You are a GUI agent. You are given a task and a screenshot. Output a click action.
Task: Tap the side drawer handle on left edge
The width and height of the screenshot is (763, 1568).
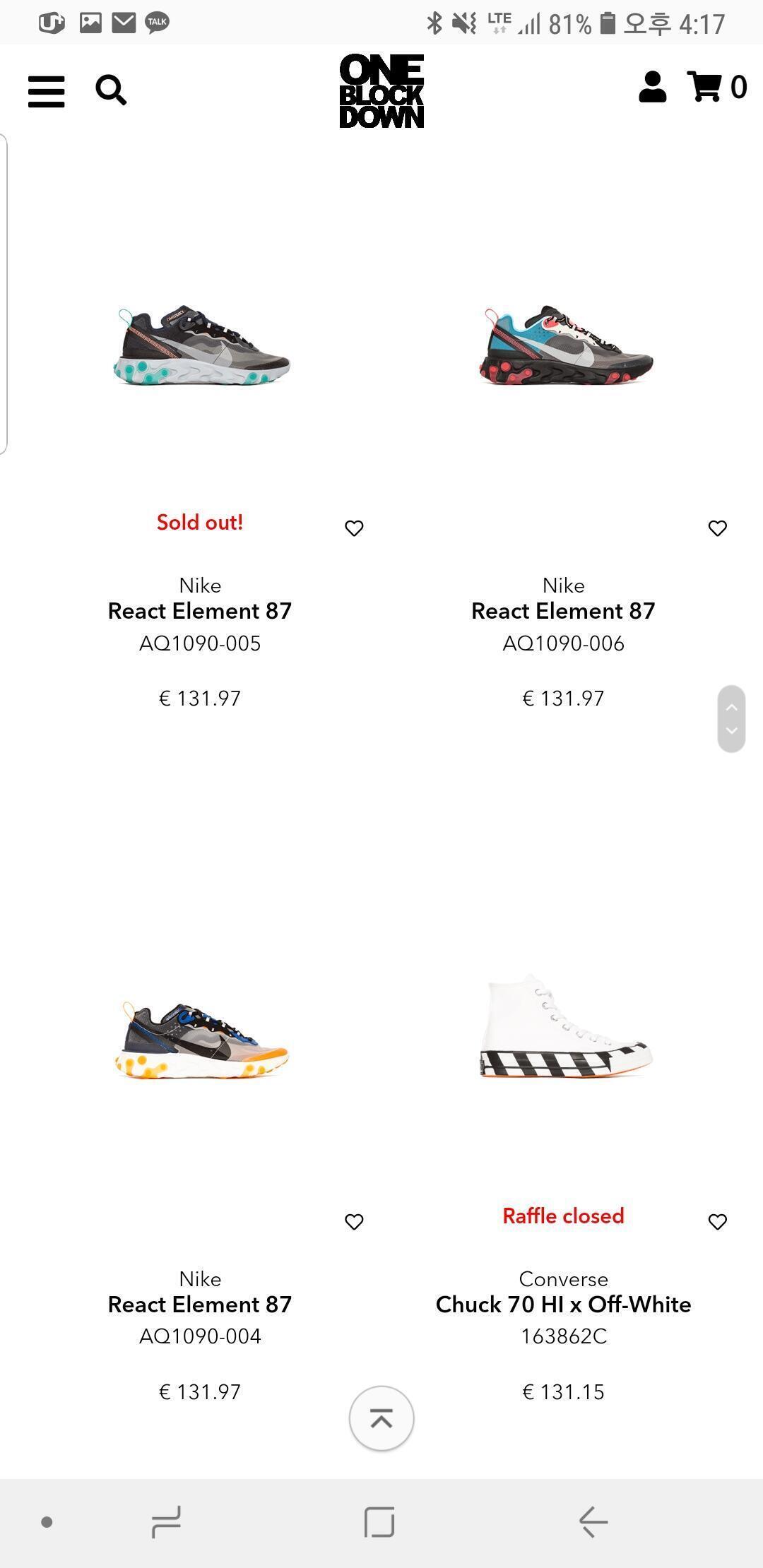tap(4, 293)
